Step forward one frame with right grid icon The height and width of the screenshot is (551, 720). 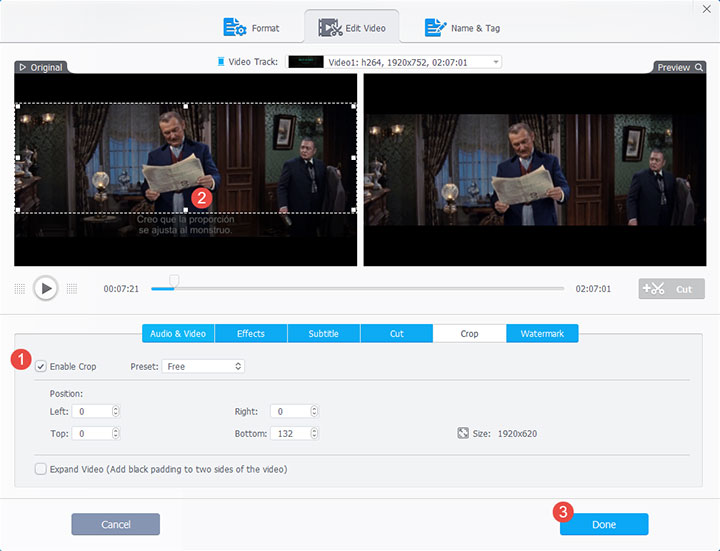(x=72, y=289)
